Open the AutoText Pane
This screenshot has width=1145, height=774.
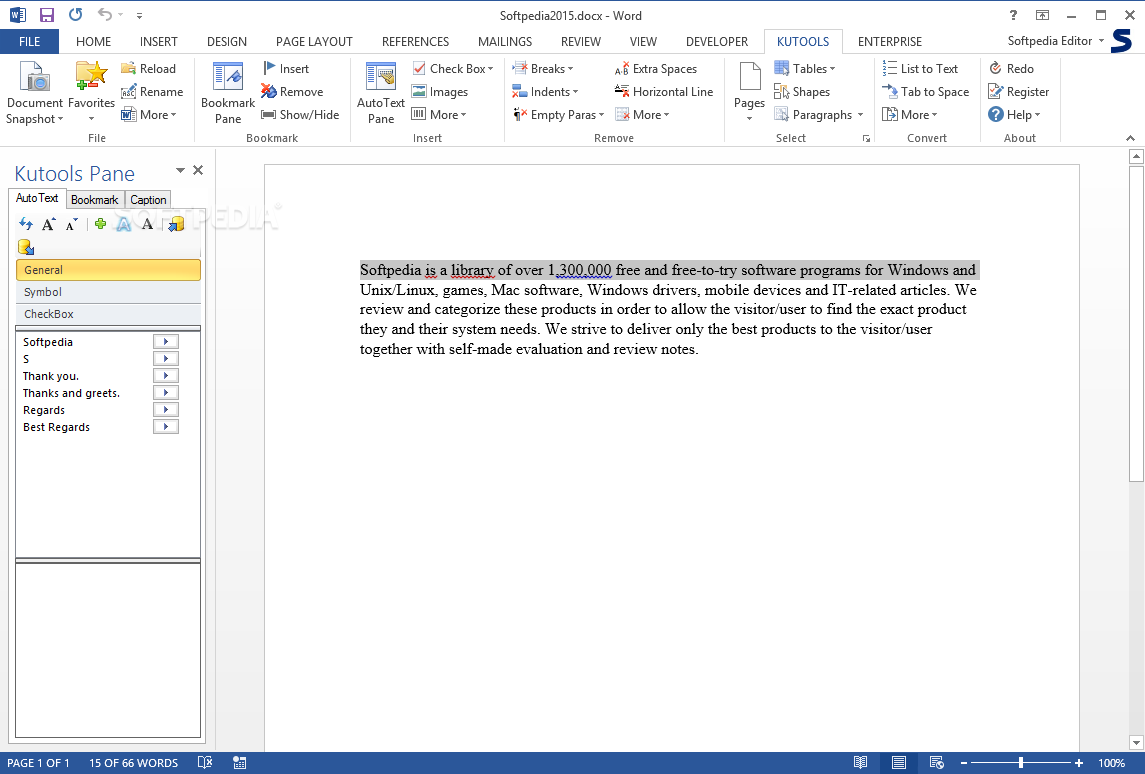tap(380, 93)
